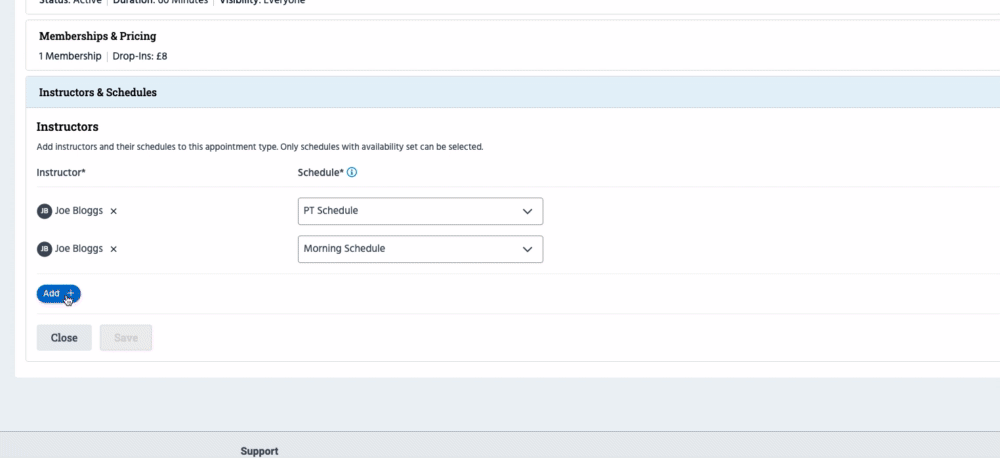1000x458 pixels.
Task: Remove Joe Bloggs from the PT Schedule row
Action: click(x=113, y=211)
